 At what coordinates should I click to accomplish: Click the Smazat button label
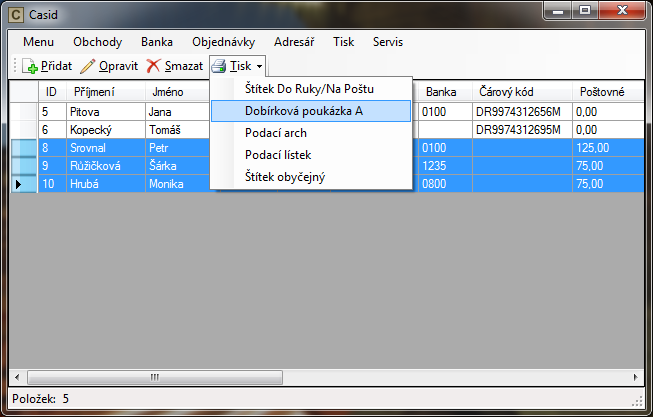click(x=184, y=66)
